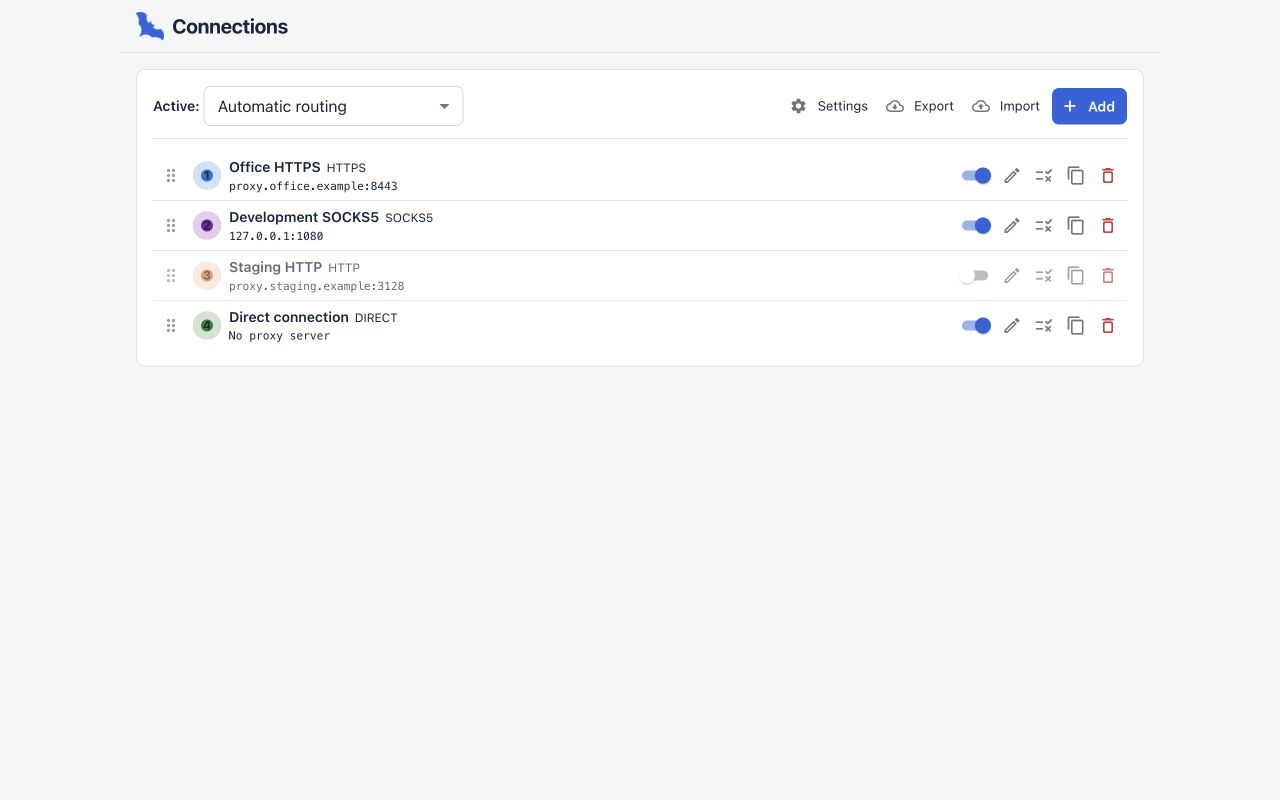Select the 127.0.0.1:1080 address text
1280x800 pixels.
tap(276, 236)
